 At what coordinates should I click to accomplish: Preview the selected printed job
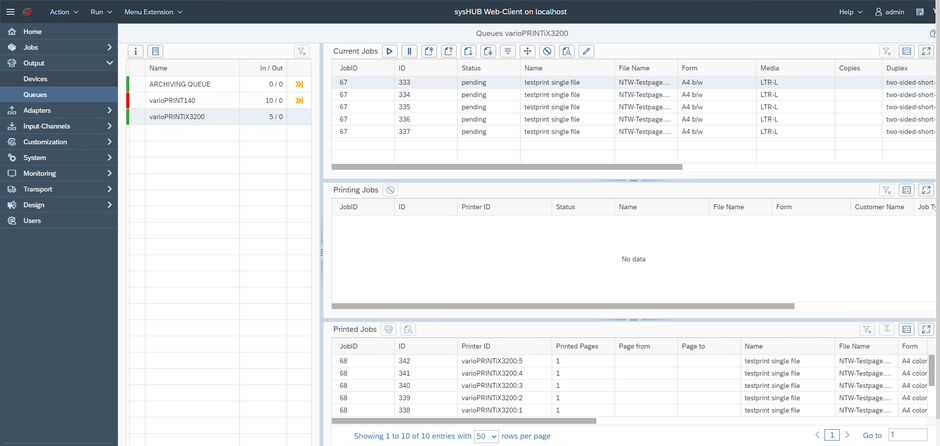408,329
